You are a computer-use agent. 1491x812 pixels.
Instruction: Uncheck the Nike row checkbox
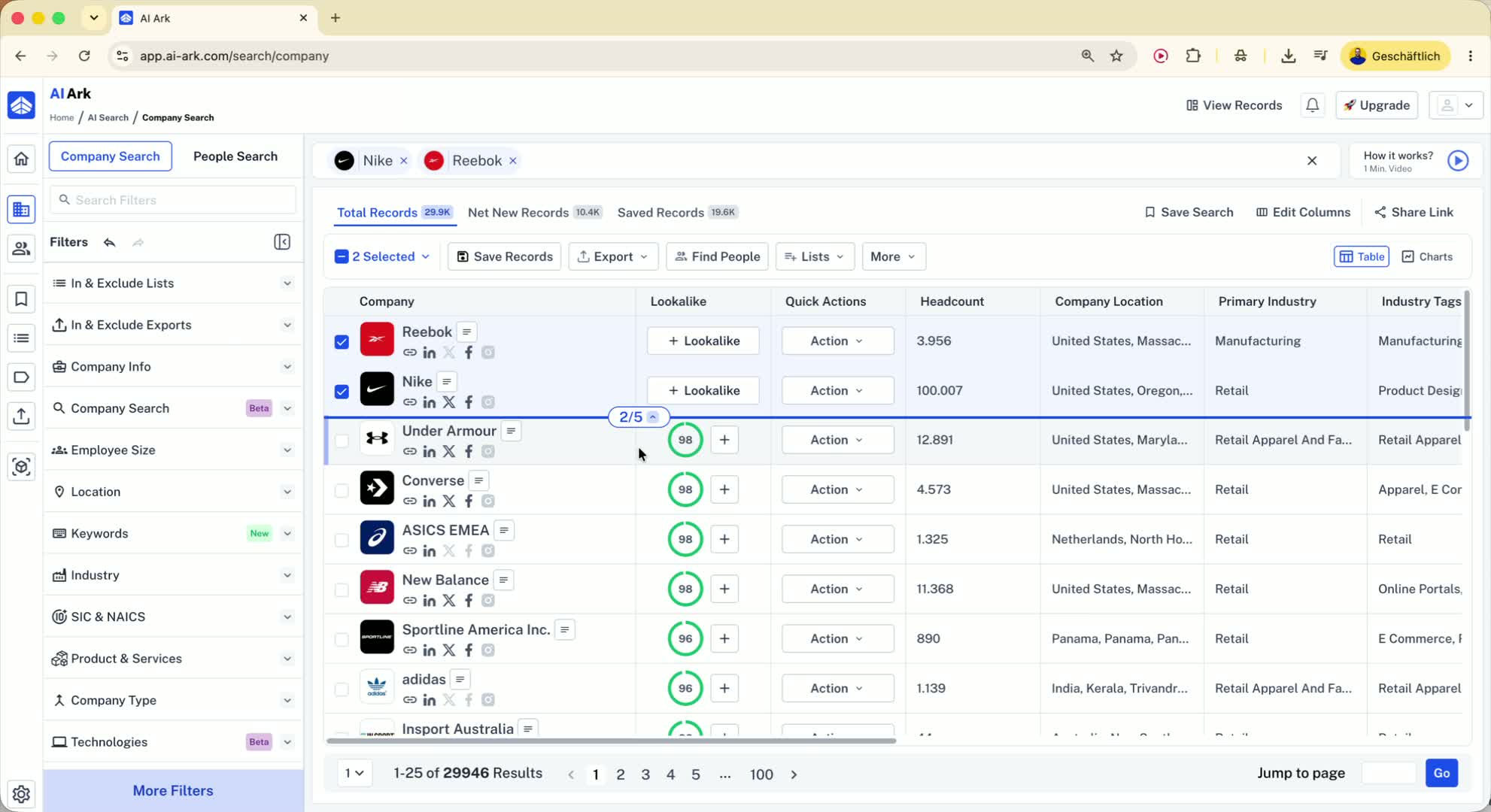[342, 392]
